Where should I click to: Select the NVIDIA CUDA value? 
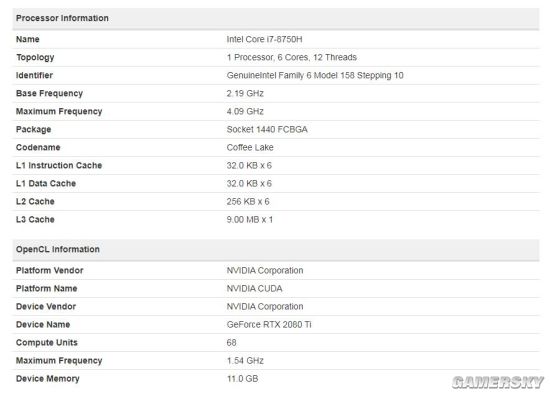coord(254,289)
